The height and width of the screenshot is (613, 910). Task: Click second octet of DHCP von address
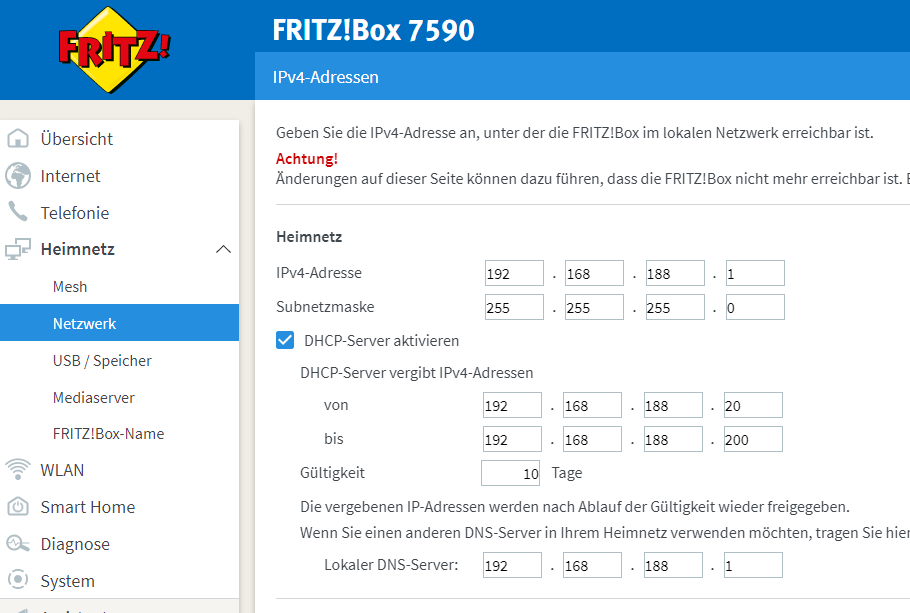tap(593, 405)
